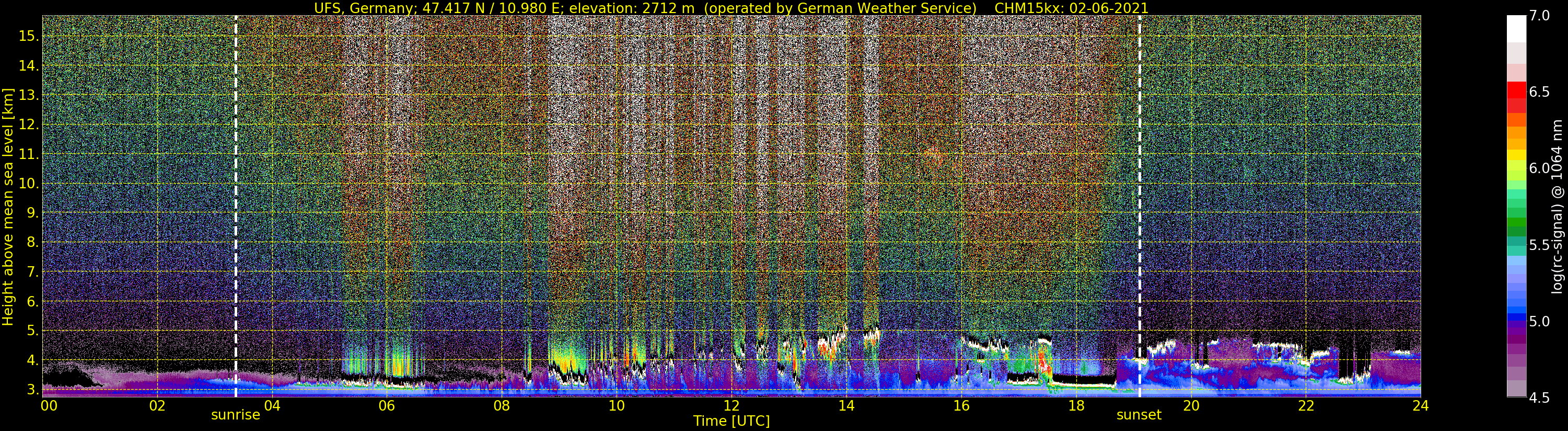Click the time-axis tick label '02'
The width and height of the screenshot is (1568, 431).
coord(157,406)
